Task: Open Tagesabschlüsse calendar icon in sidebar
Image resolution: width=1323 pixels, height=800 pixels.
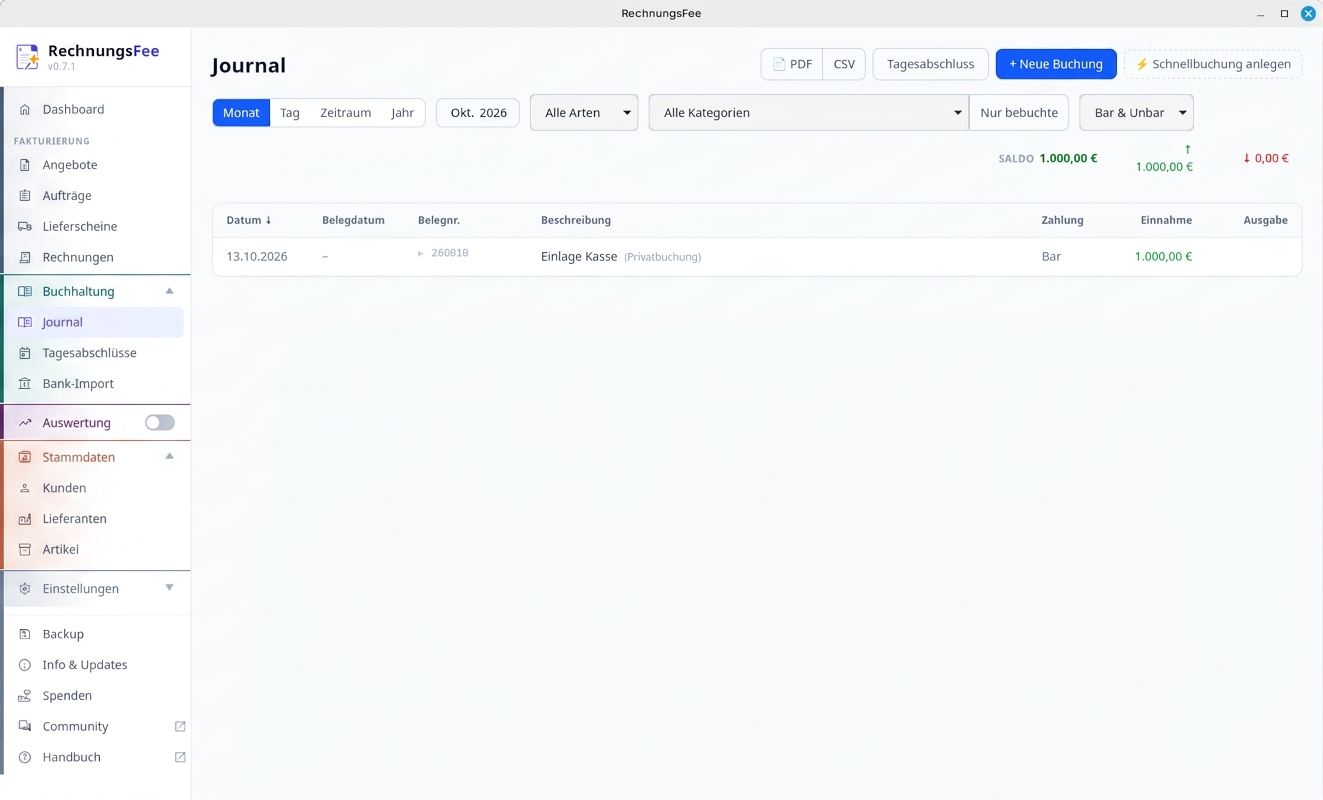Action: (25, 353)
